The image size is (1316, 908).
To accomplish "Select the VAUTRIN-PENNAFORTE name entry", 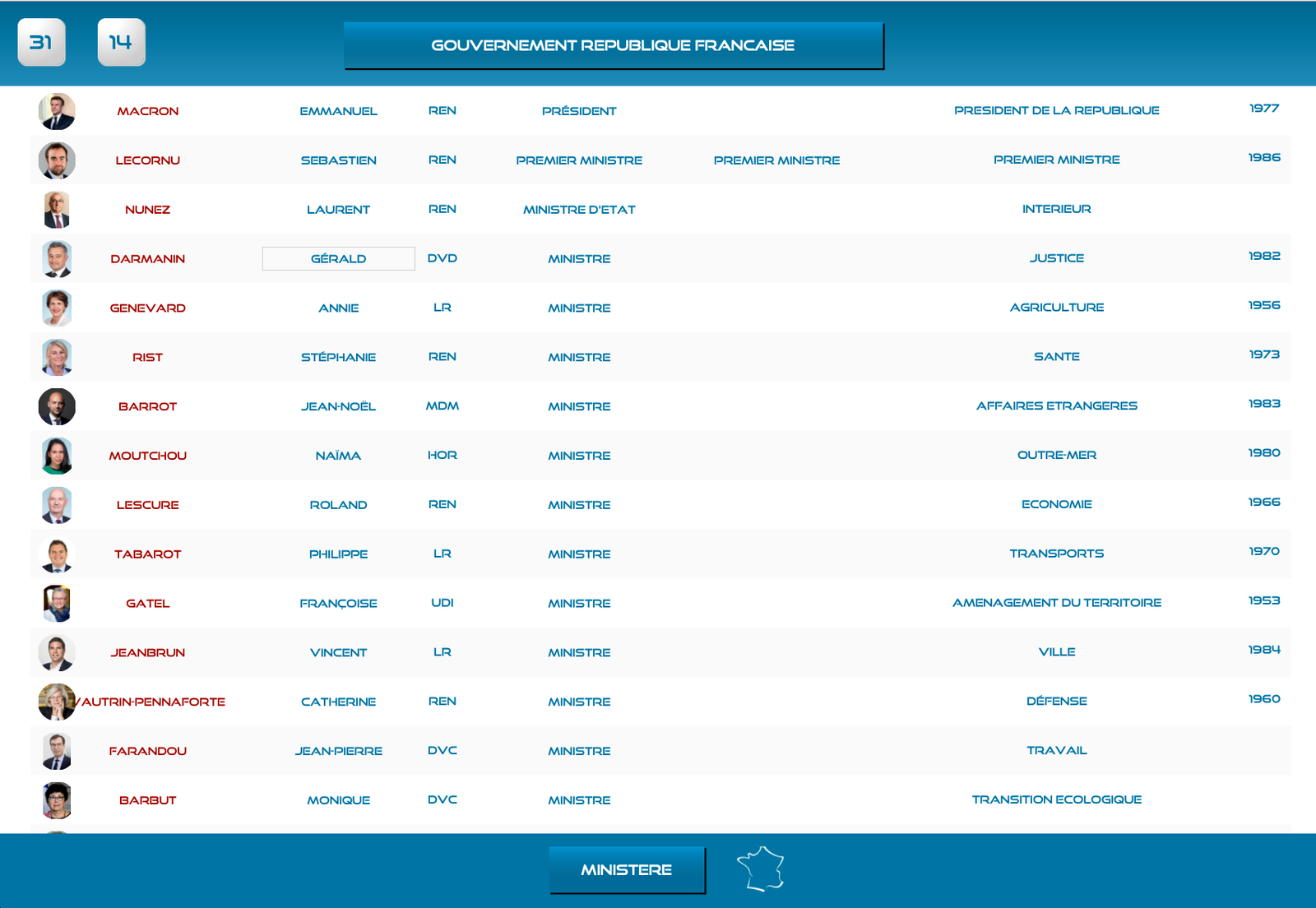I will click(x=153, y=702).
